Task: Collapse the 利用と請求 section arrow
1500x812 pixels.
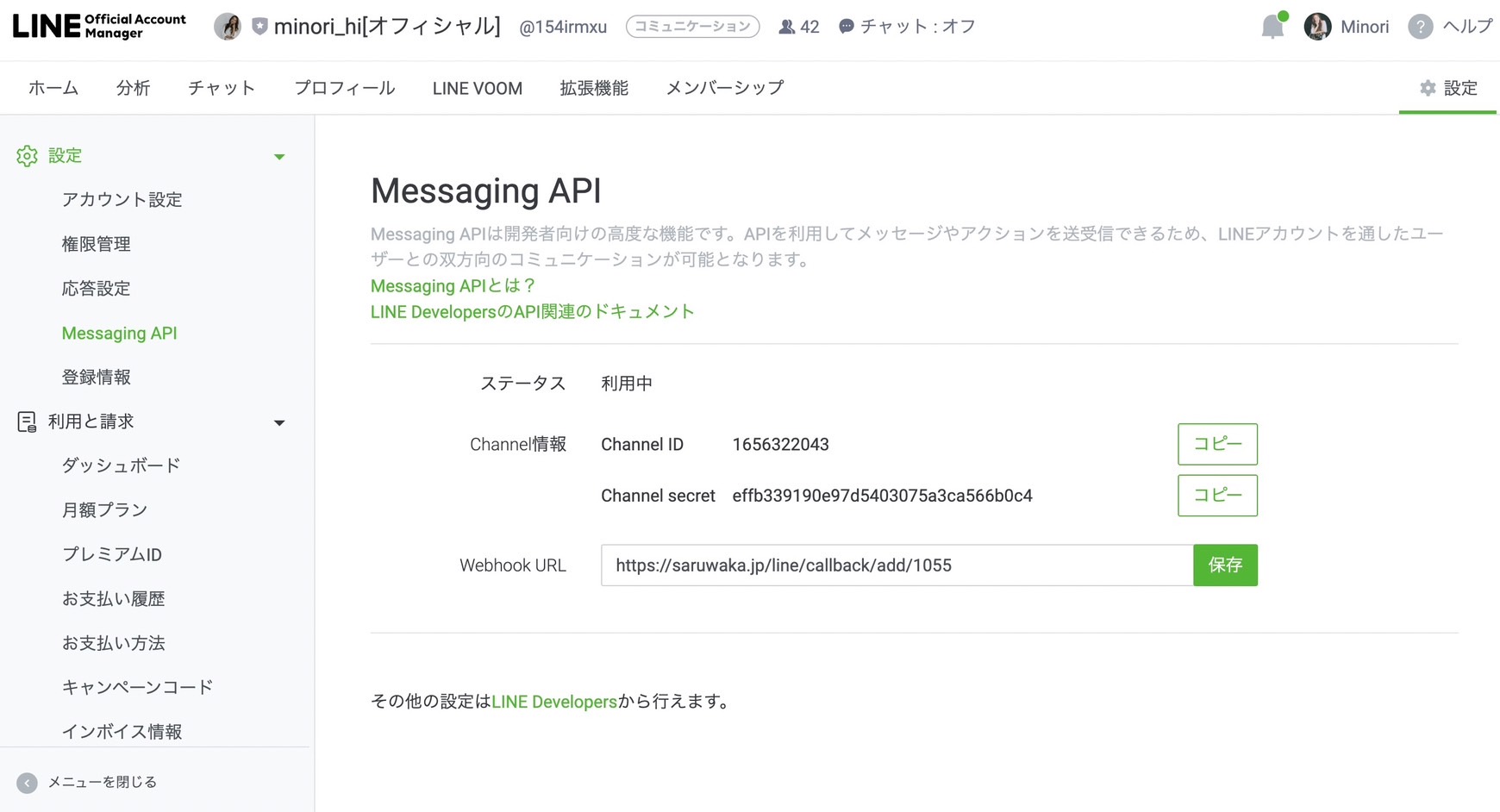Action: [279, 422]
